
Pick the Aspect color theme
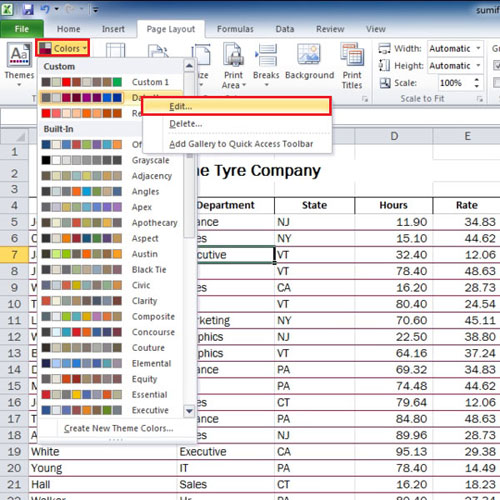click(111, 238)
